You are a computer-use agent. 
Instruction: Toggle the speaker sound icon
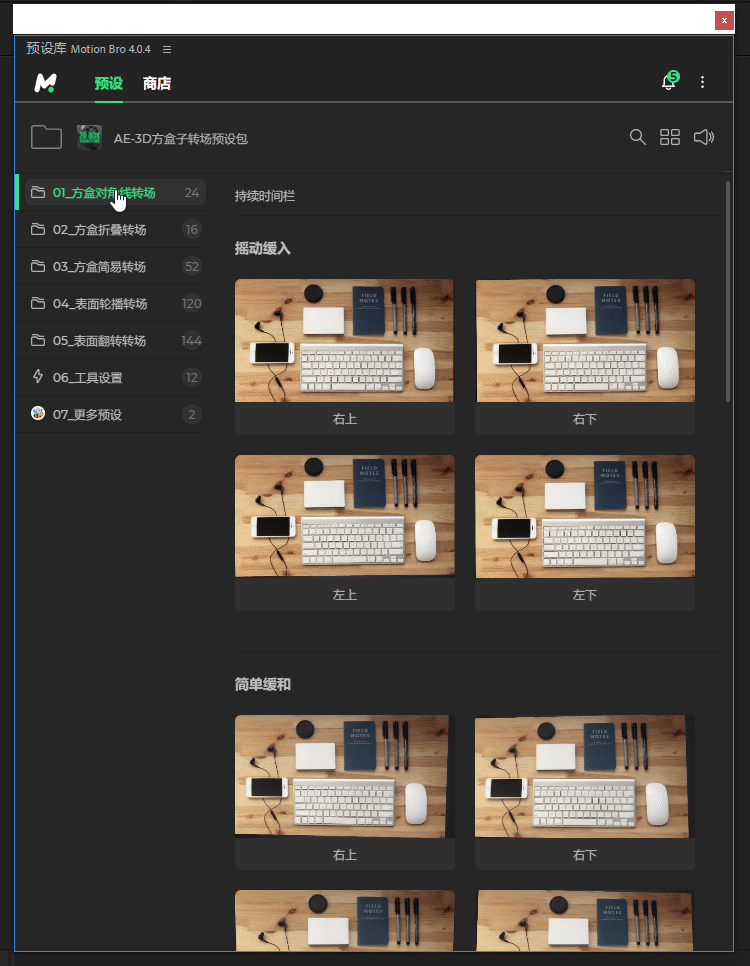click(x=704, y=137)
